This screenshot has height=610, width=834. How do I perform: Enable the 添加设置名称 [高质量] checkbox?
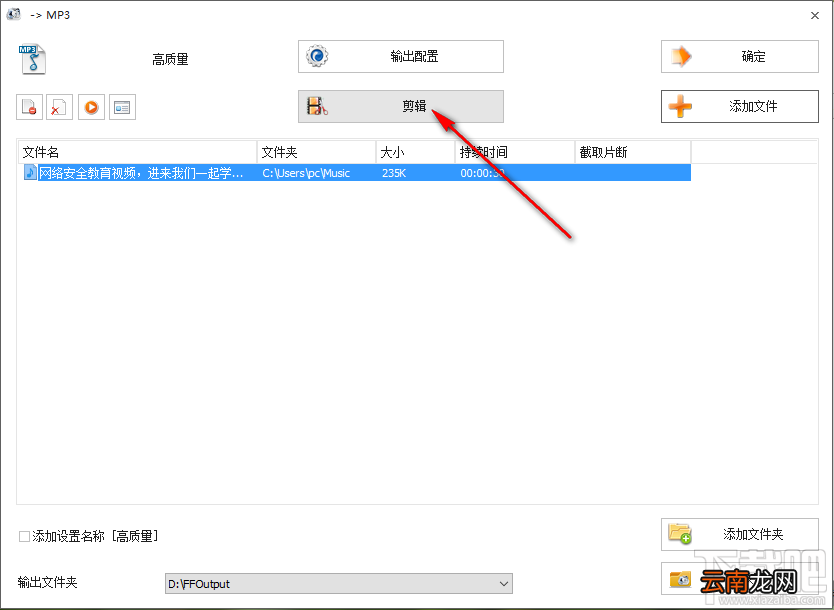pyautogui.click(x=24, y=536)
